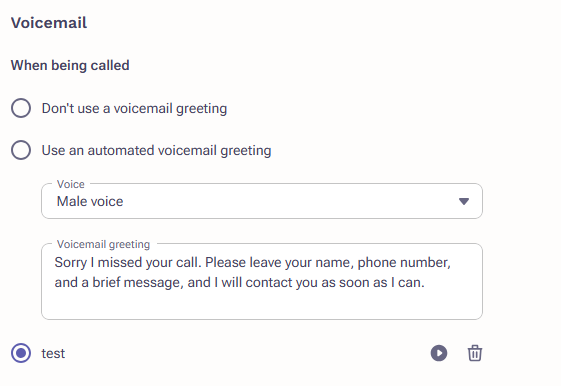Screen dimensions: 561x386
Task: Place cursor at 'Sorry I missed your call'
Action: pyautogui.click(x=126, y=262)
